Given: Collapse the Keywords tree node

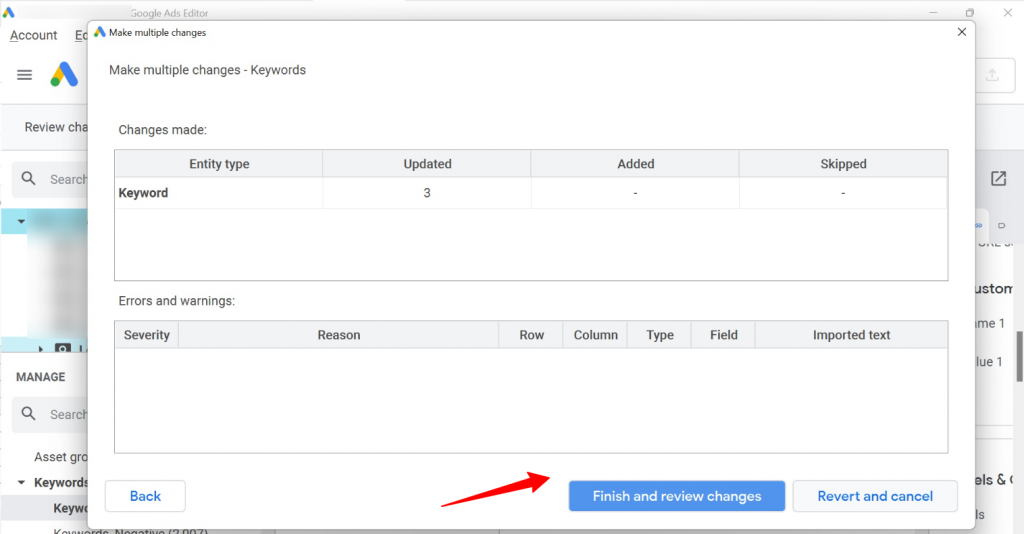Looking at the screenshot, I should click(21, 482).
